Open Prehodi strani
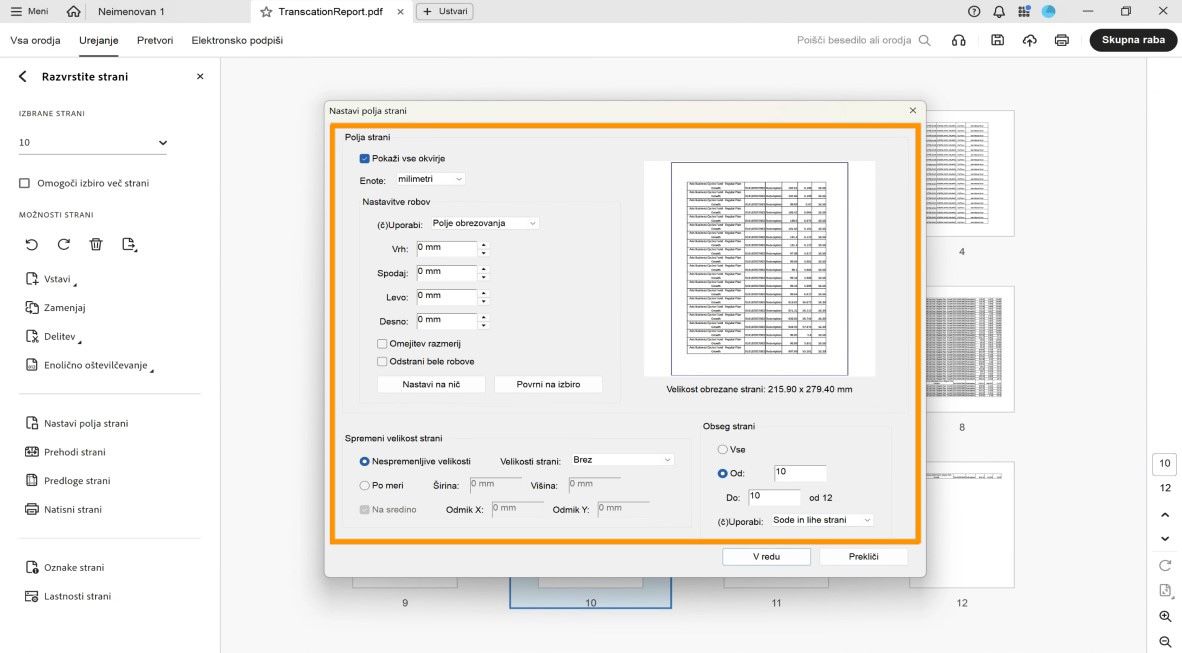 tap(66, 452)
